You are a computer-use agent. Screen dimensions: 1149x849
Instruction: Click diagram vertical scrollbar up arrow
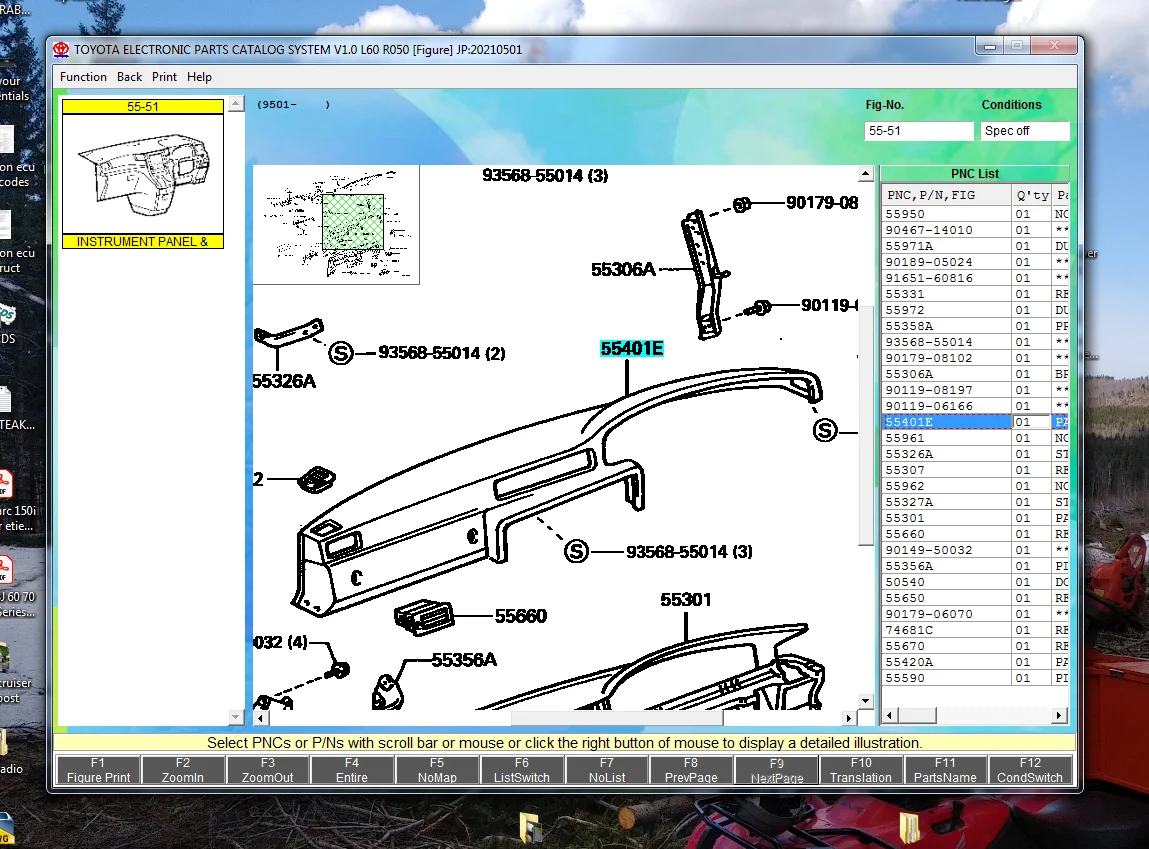click(x=866, y=174)
